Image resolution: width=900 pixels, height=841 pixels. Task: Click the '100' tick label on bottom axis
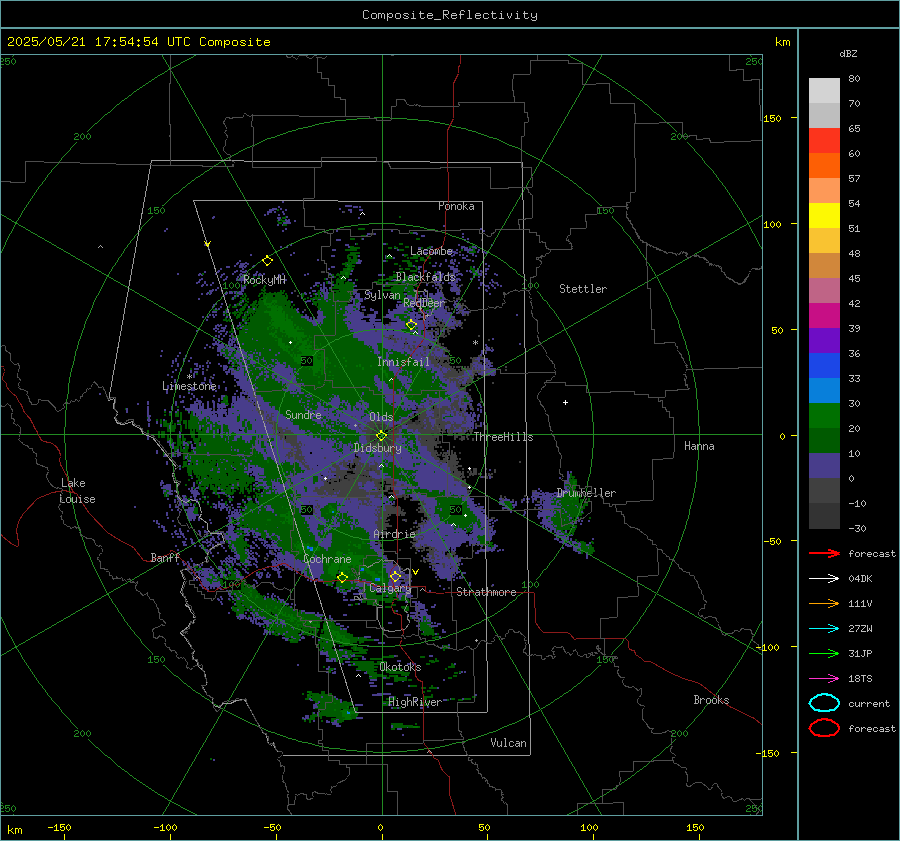[589, 827]
